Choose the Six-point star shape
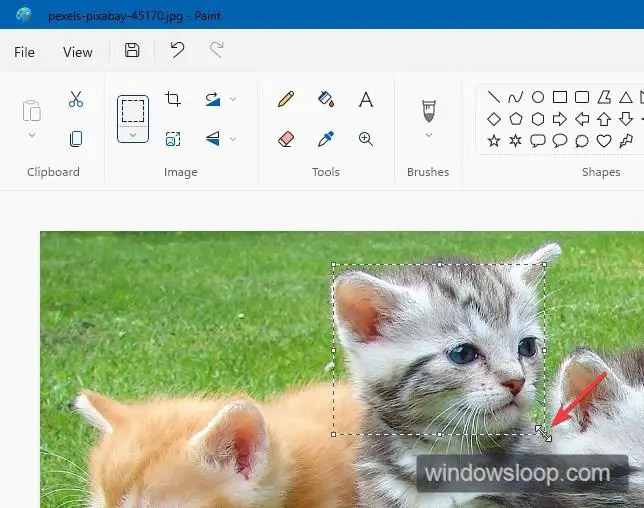 [515, 141]
